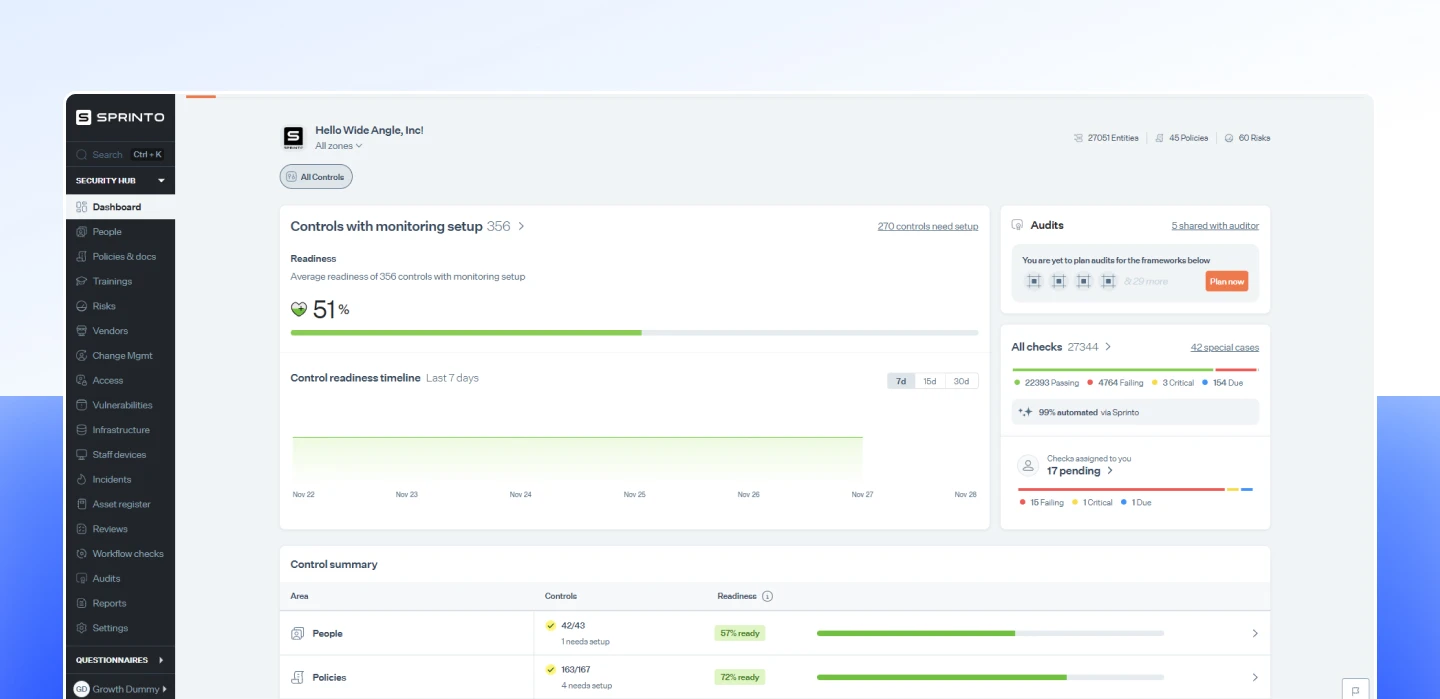Screen dimensions: 1440x699
Task: Open the Settings menu item
Action: [110, 628]
